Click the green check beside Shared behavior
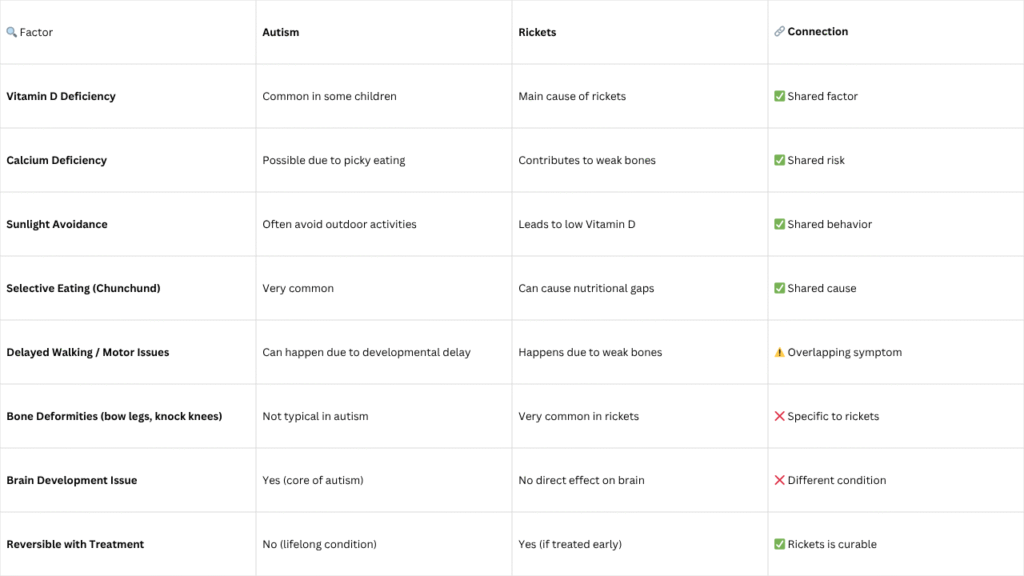The width and height of the screenshot is (1024, 576). tap(779, 224)
